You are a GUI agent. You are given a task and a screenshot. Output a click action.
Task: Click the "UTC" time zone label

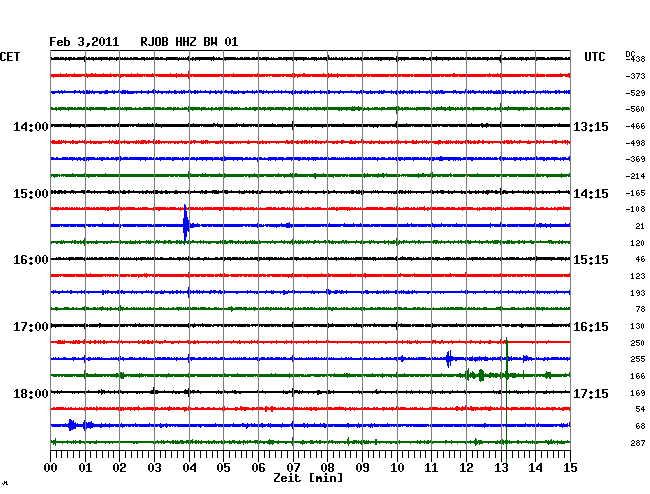[594, 57]
